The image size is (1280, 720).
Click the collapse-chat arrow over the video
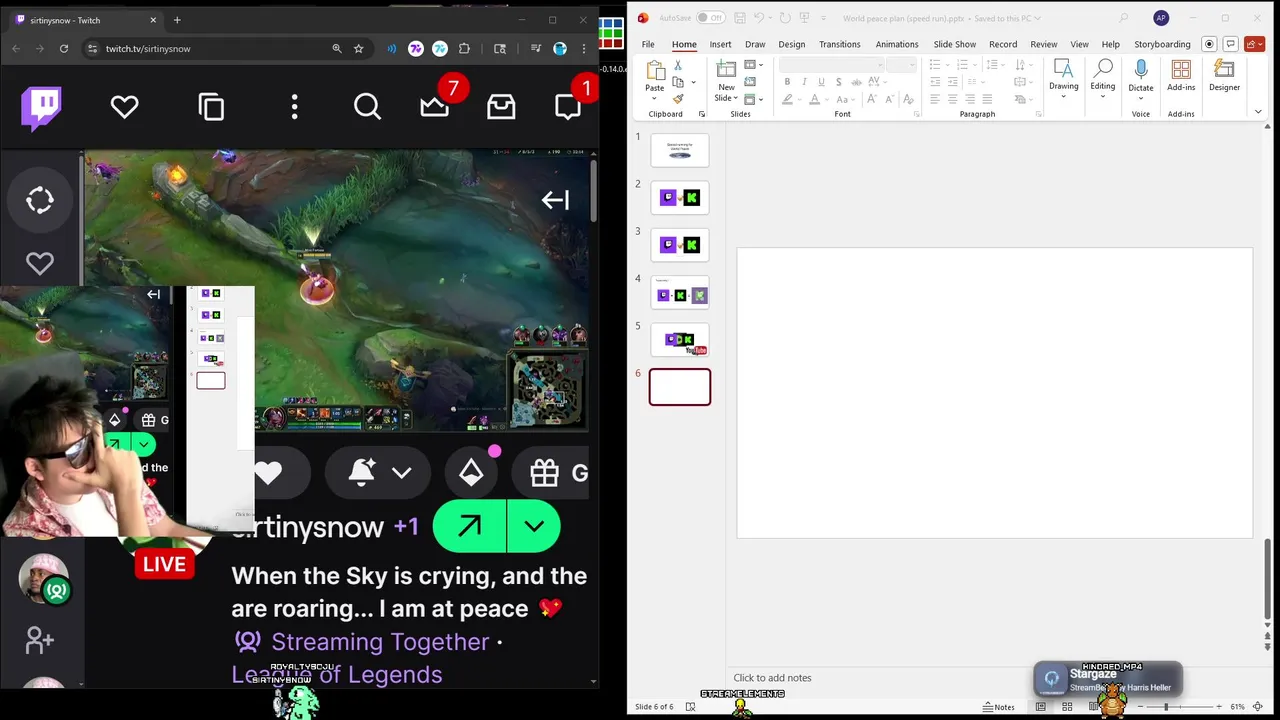(555, 200)
